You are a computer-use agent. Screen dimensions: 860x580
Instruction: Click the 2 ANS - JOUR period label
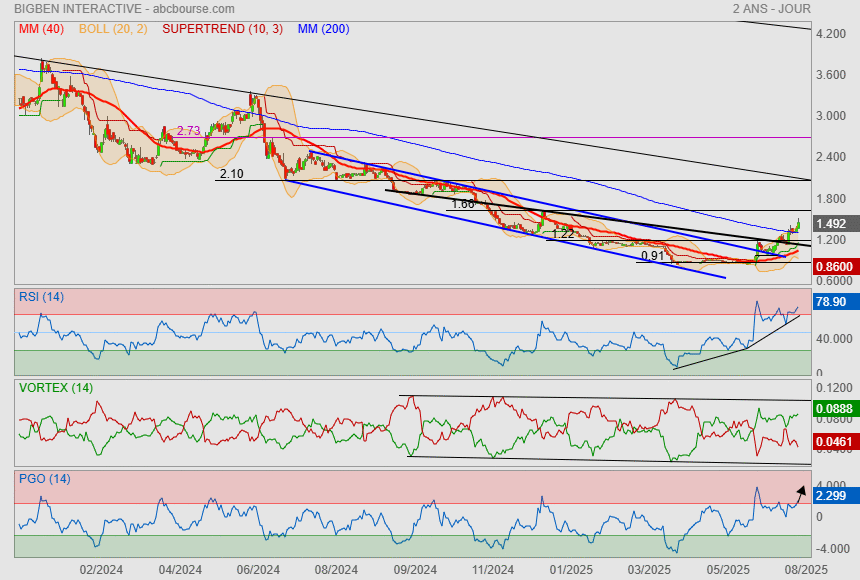click(x=771, y=8)
